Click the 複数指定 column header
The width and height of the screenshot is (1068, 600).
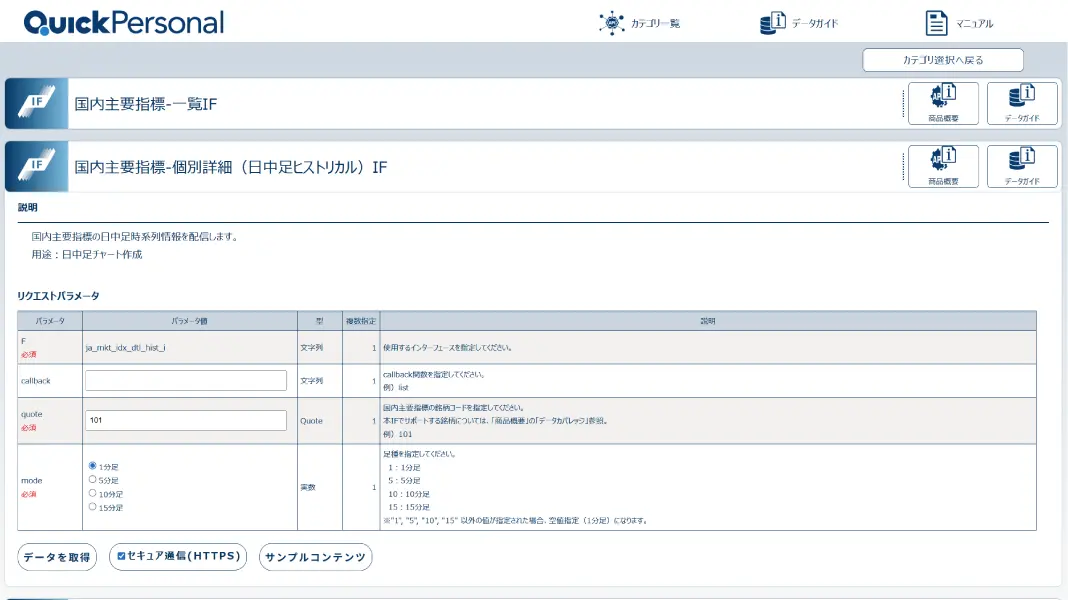pos(361,321)
